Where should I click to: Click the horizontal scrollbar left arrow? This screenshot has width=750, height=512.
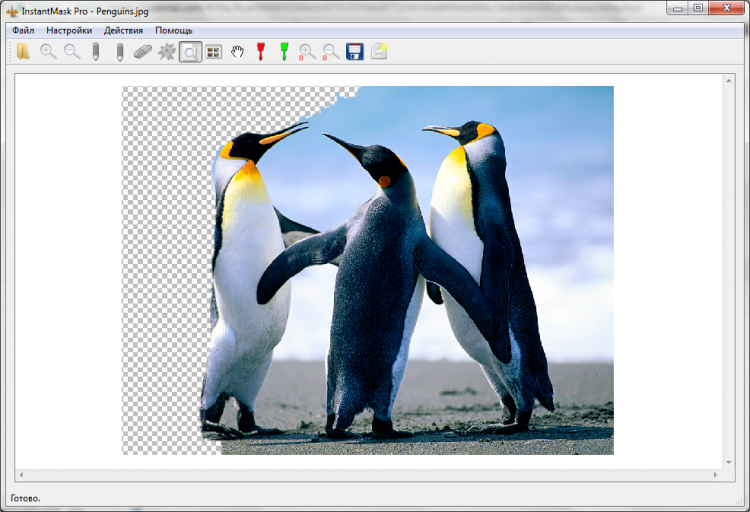(x=21, y=475)
